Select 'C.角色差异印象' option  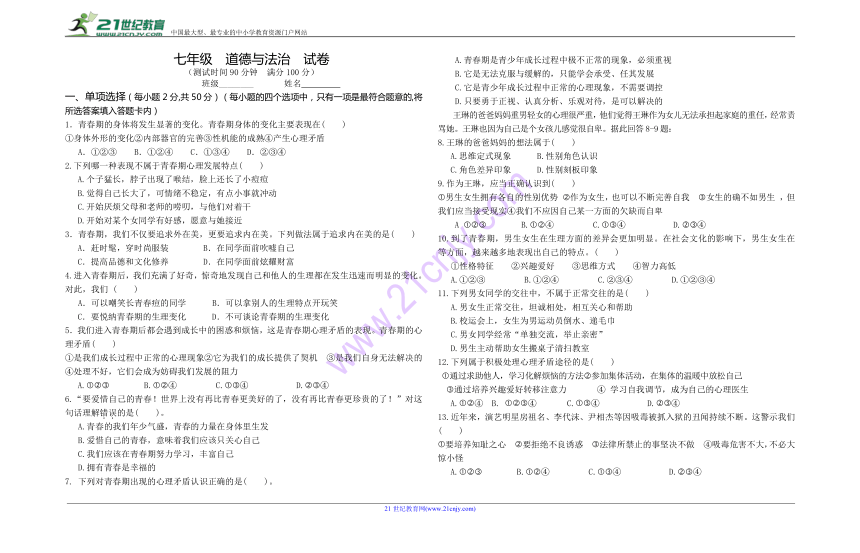click(481, 170)
